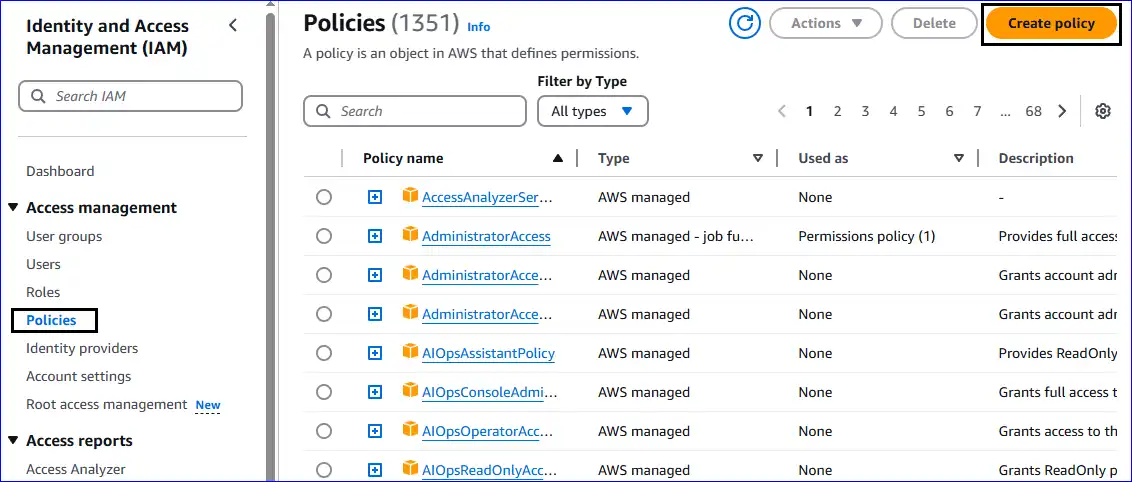This screenshot has width=1132, height=482.
Task: Jump to page 68 of policies
Action: click(1034, 111)
